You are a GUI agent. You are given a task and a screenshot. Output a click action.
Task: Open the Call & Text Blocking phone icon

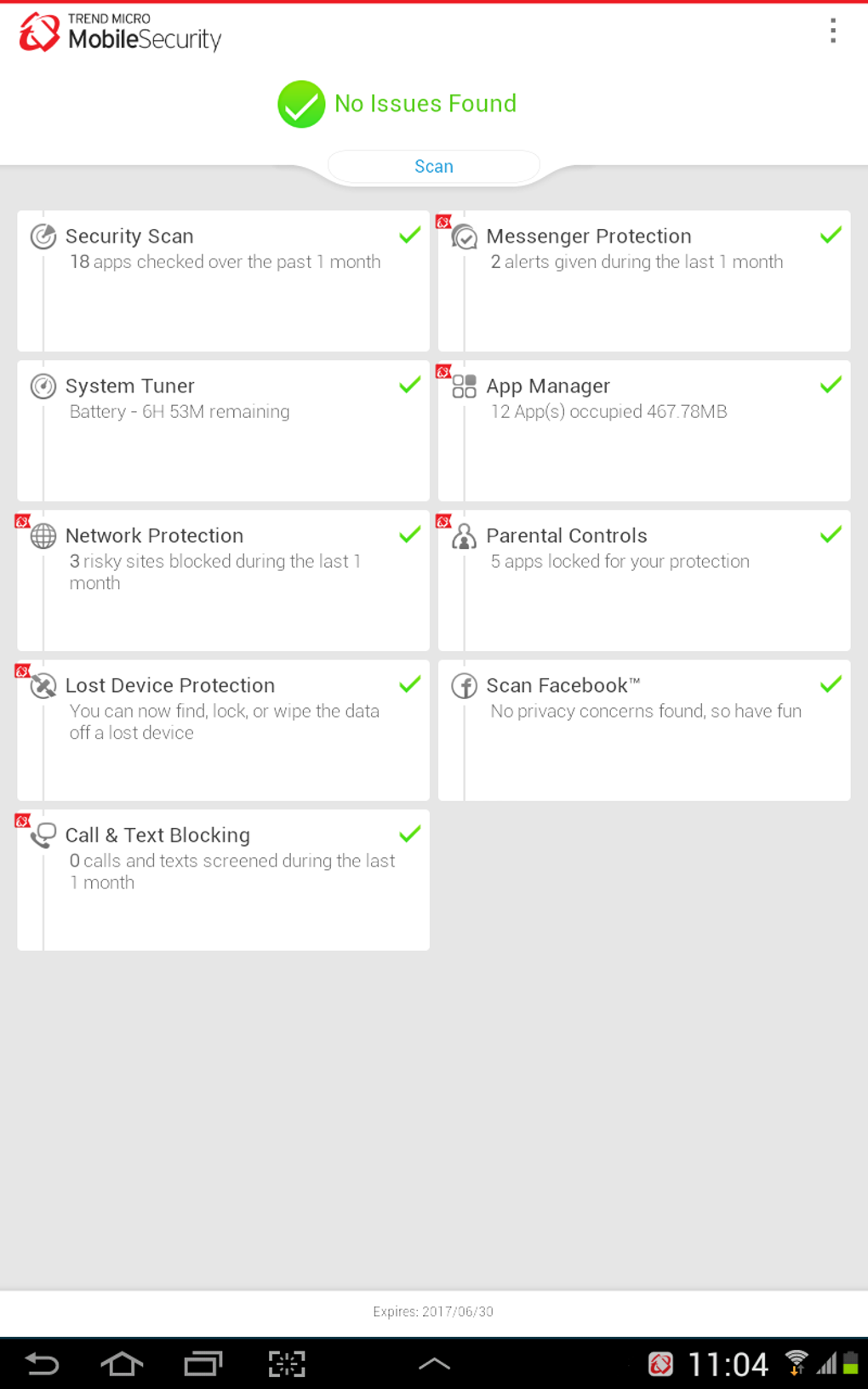[x=43, y=835]
